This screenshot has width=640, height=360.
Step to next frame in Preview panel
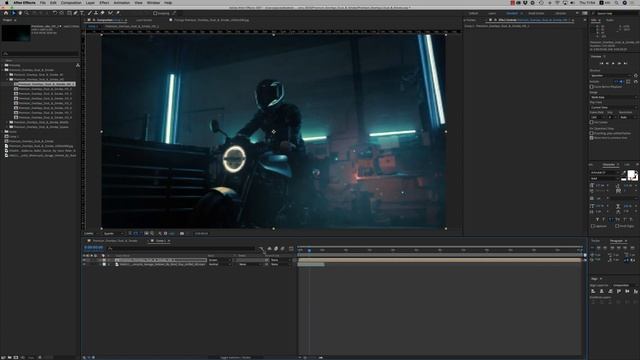pos(619,63)
